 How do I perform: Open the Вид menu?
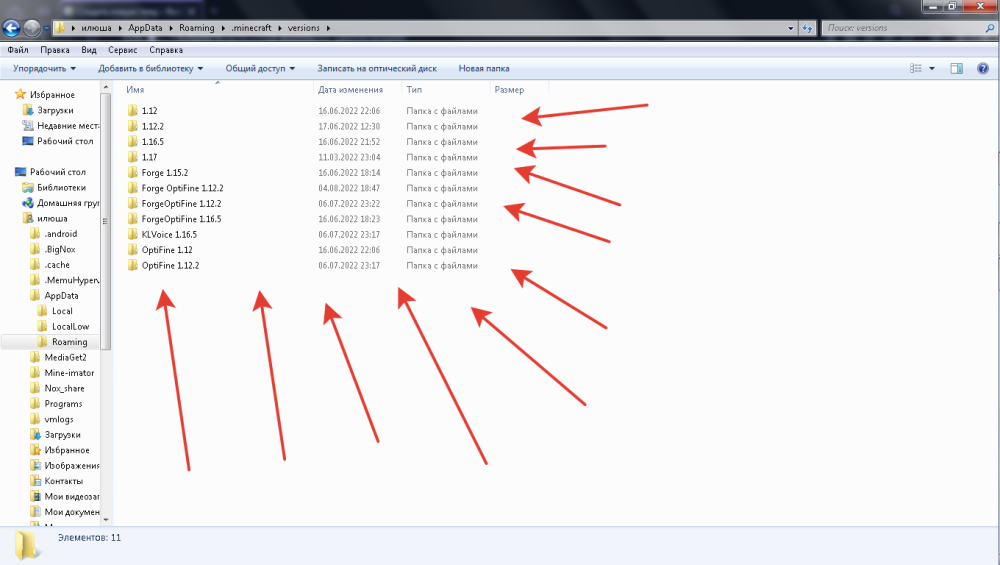click(89, 50)
